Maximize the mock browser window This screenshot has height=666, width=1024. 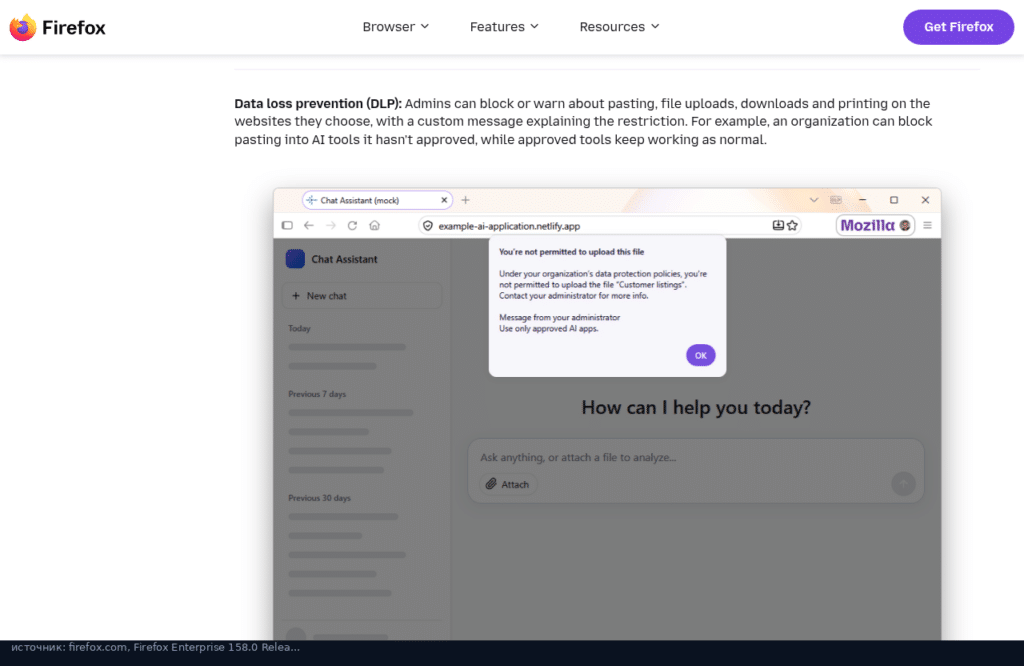894,200
